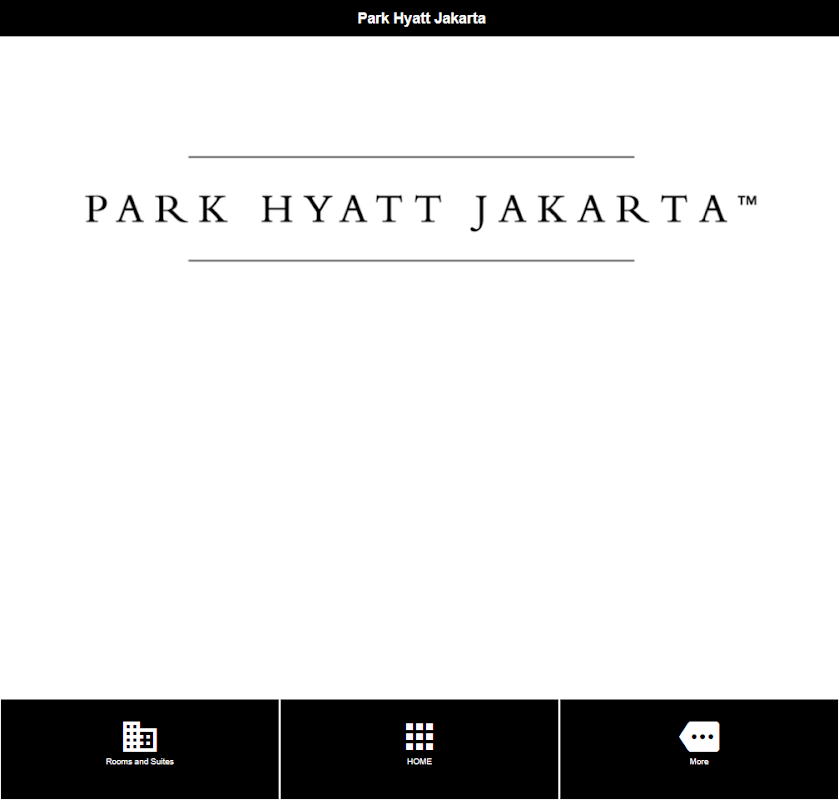Open the Rooms and Suites building icon
The width and height of the screenshot is (839, 800).
tap(140, 736)
